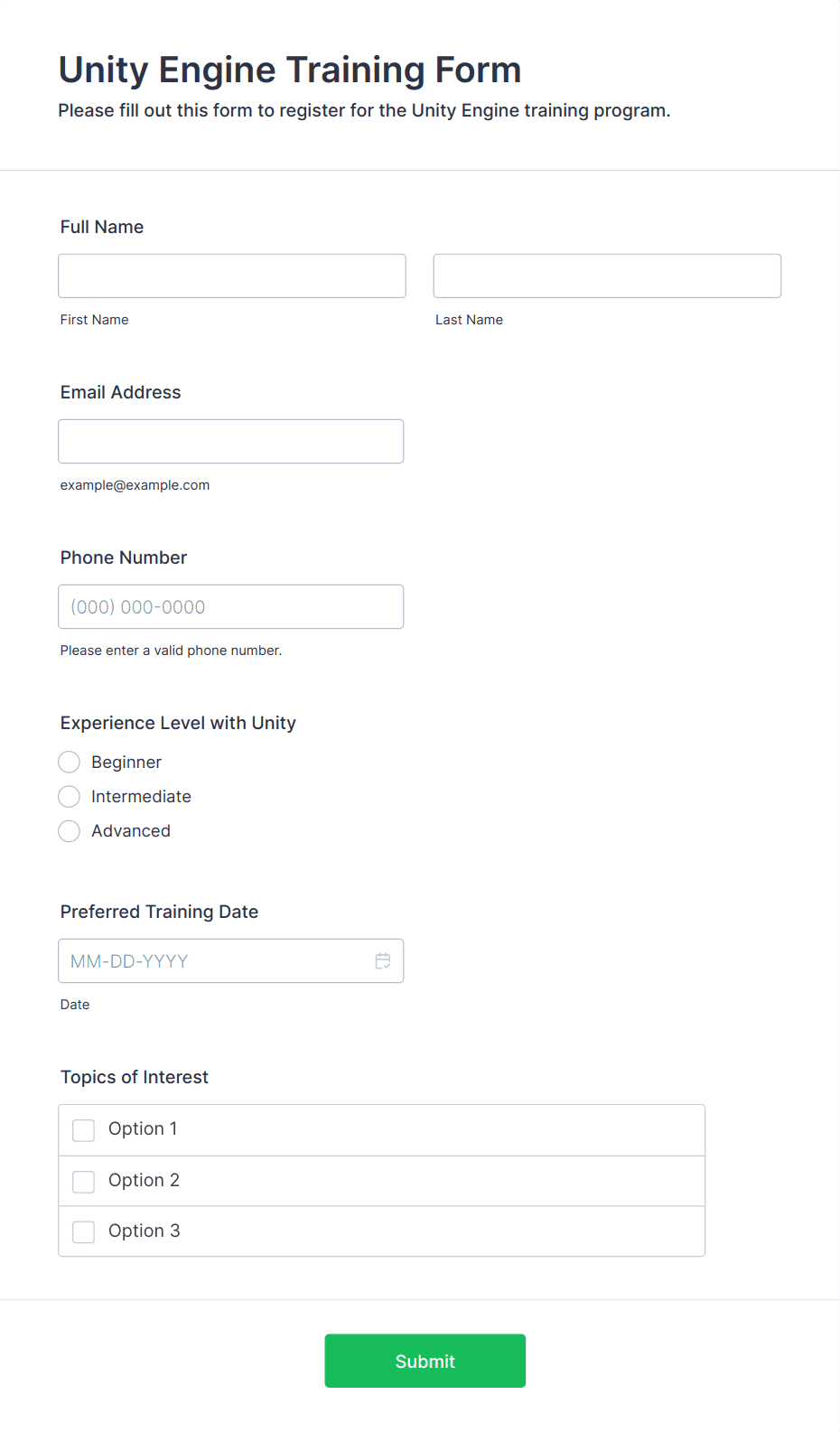Image resolution: width=840 pixels, height=1432 pixels.
Task: Click the Option 2 label row
Action: [x=382, y=1181]
